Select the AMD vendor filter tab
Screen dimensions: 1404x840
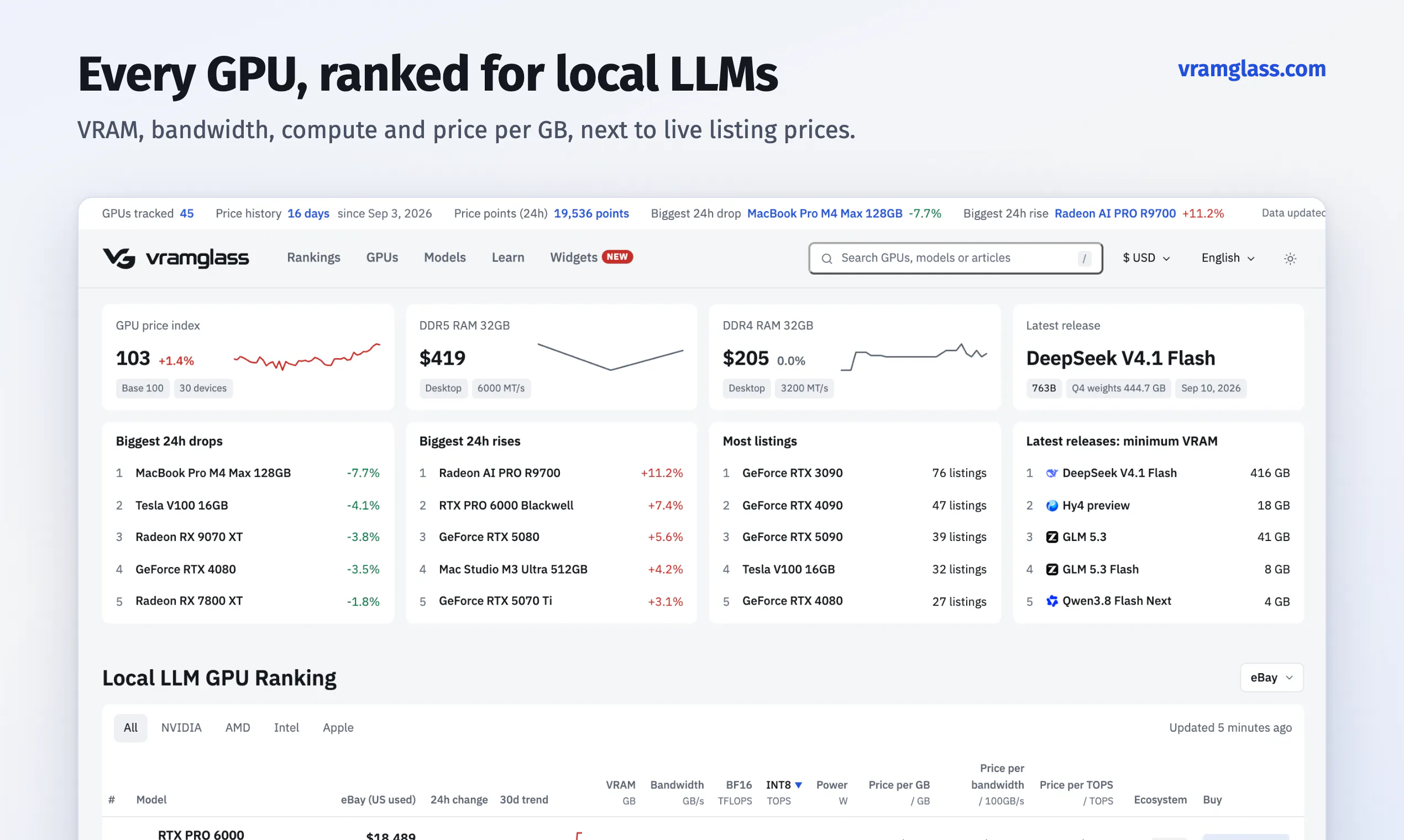pyautogui.click(x=238, y=728)
